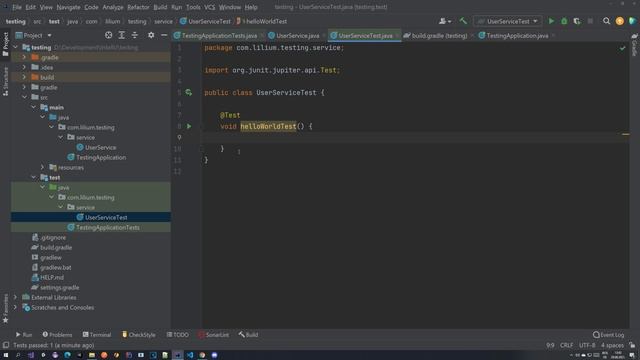The width and height of the screenshot is (640, 360).
Task: Click the IDE update notification icon
Action: (x=620, y=21)
